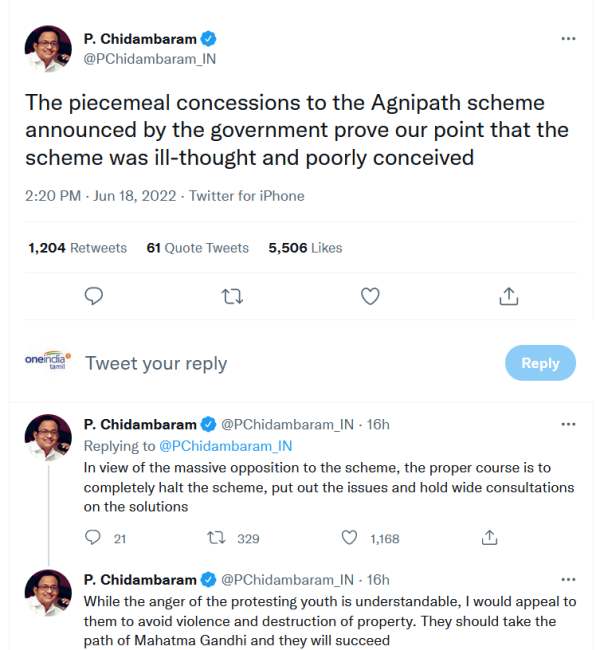Open three-dot menu on the first reply

568,424
